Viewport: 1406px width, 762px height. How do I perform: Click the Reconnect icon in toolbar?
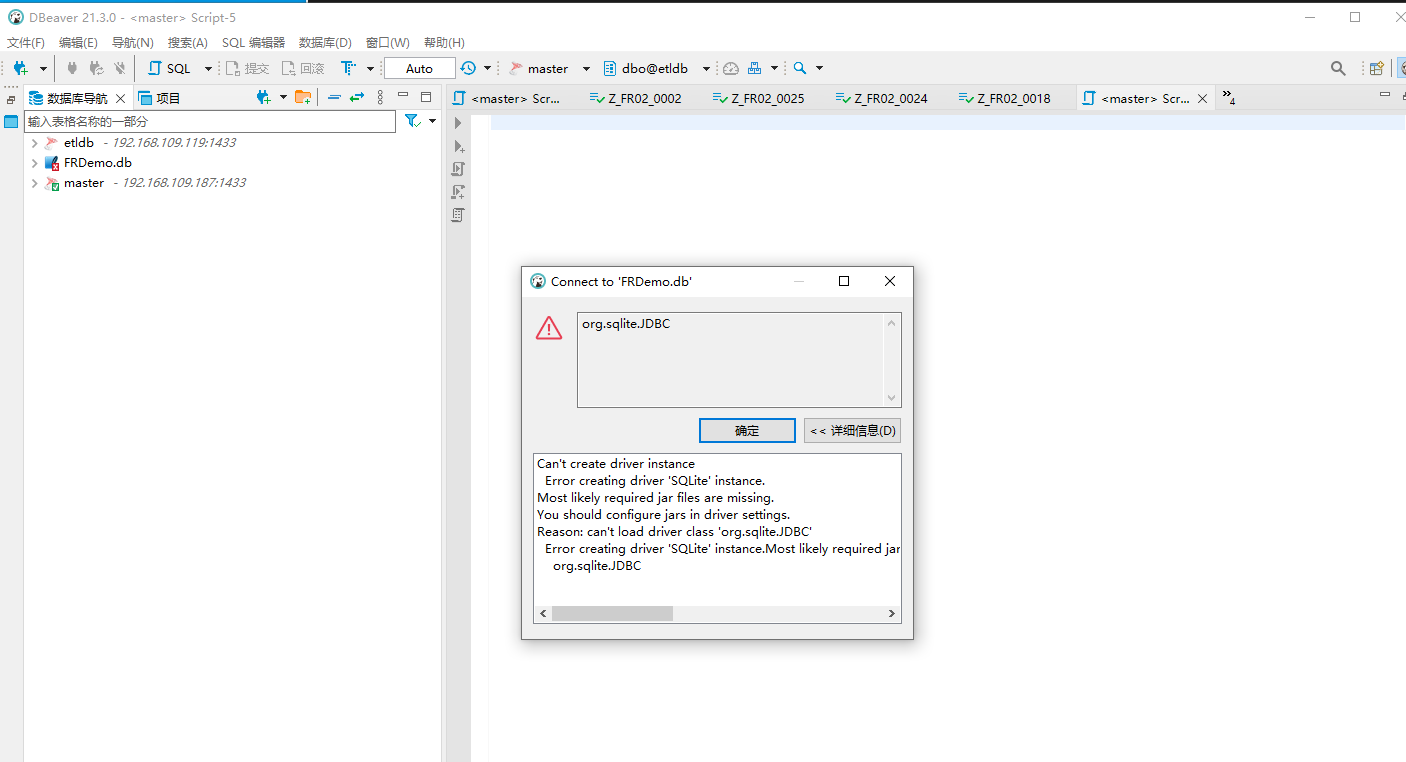click(x=96, y=68)
